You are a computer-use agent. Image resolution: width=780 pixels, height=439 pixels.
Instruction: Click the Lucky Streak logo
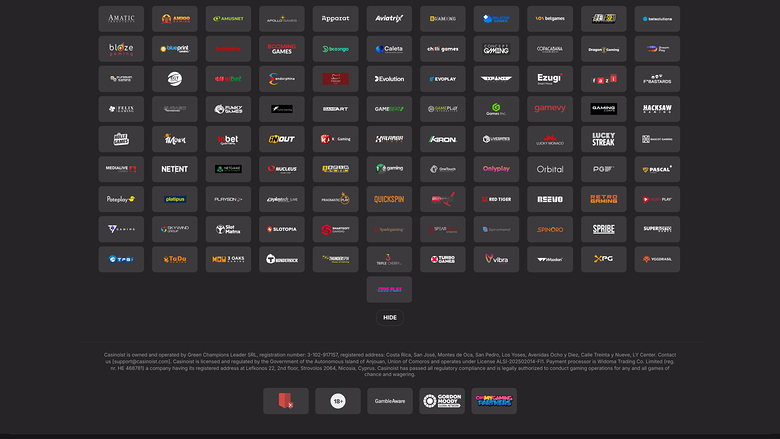click(x=603, y=139)
